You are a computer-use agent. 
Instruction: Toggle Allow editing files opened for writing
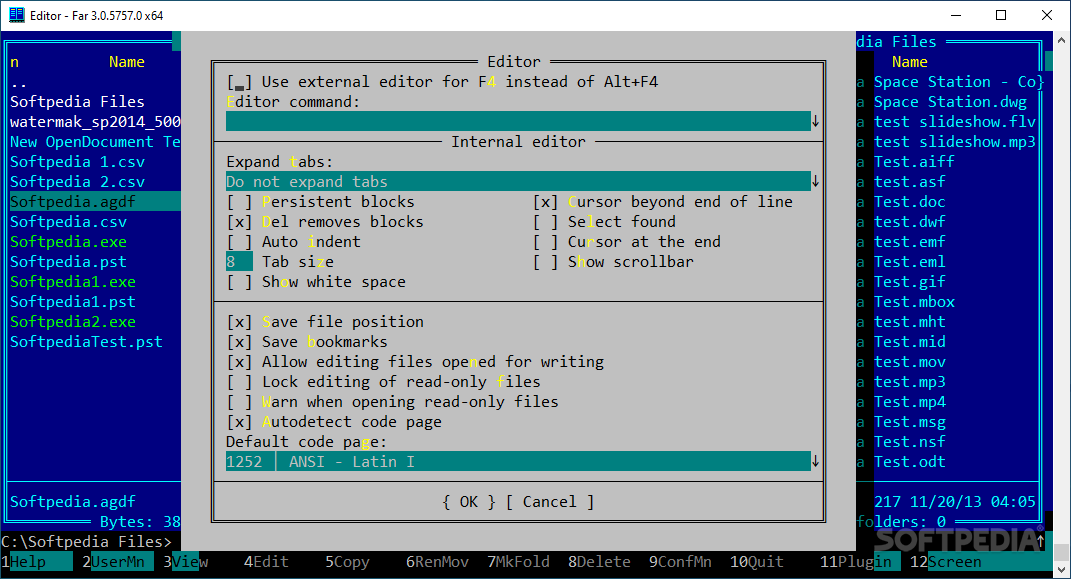(x=239, y=362)
